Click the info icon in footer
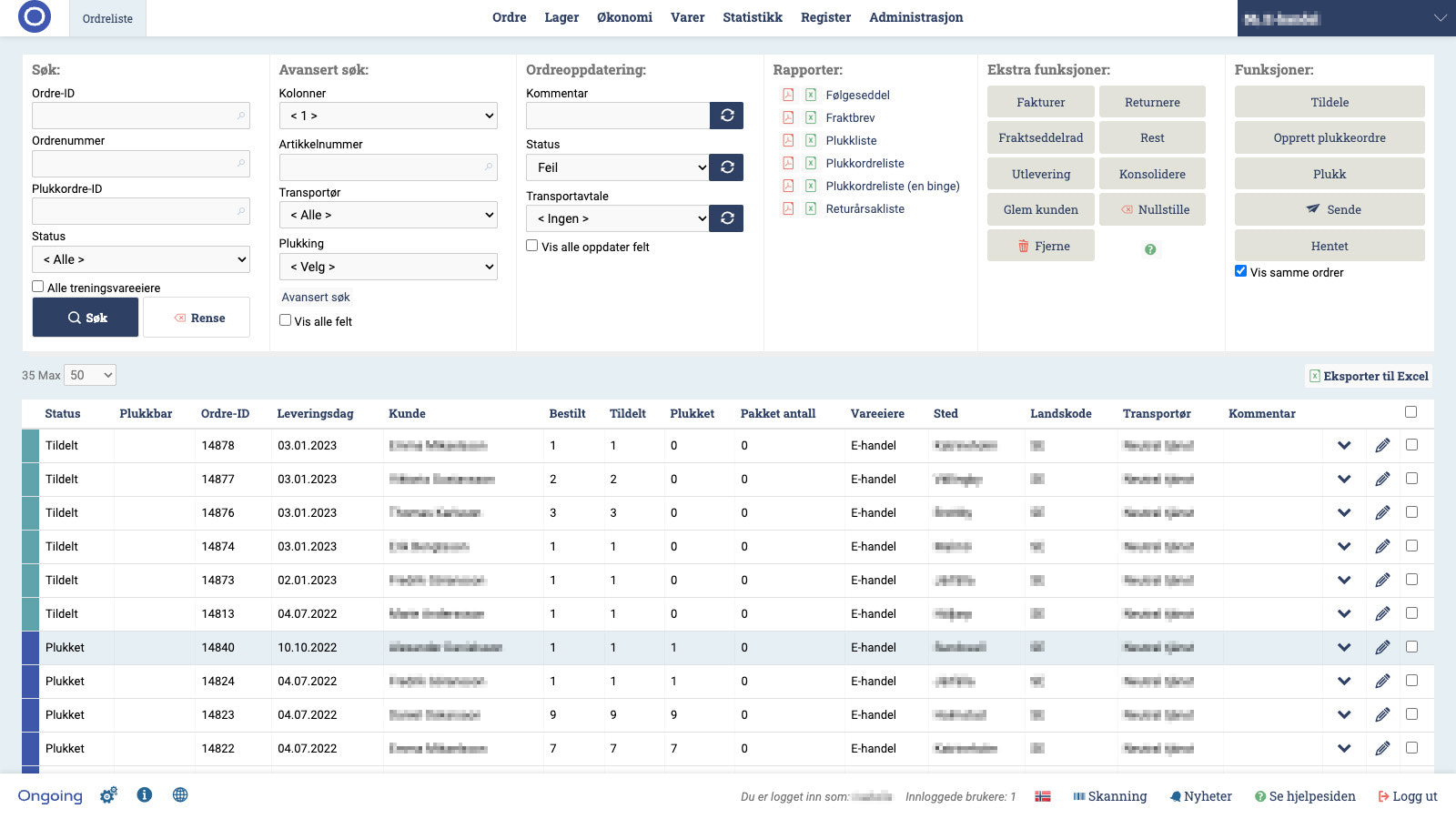 click(145, 794)
